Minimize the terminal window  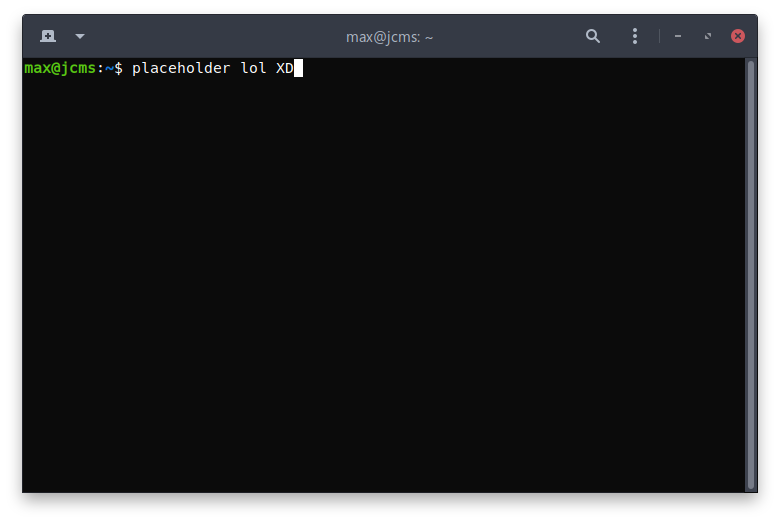(x=678, y=36)
